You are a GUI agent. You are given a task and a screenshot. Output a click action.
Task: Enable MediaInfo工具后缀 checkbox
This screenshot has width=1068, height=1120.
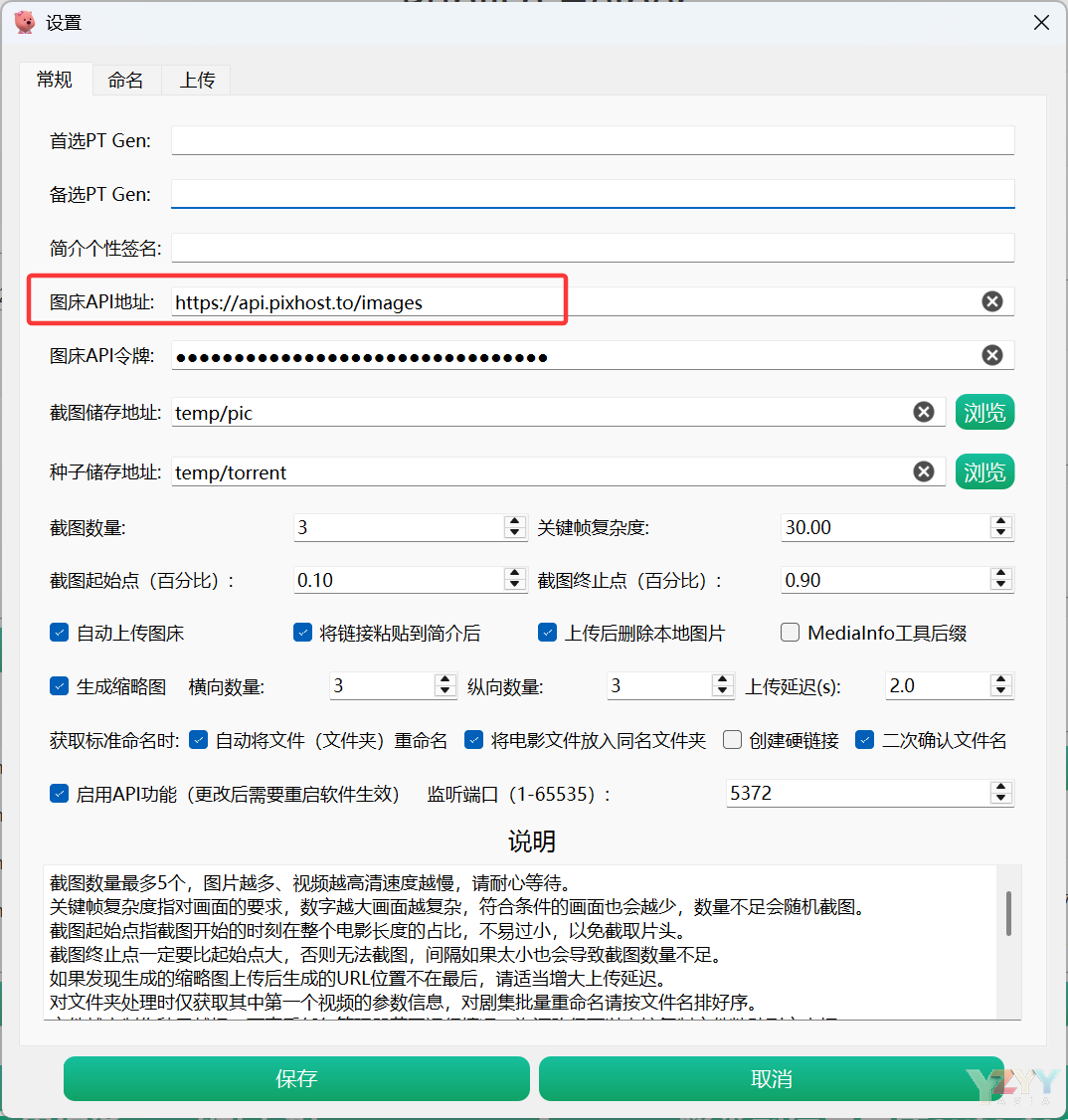coord(790,633)
